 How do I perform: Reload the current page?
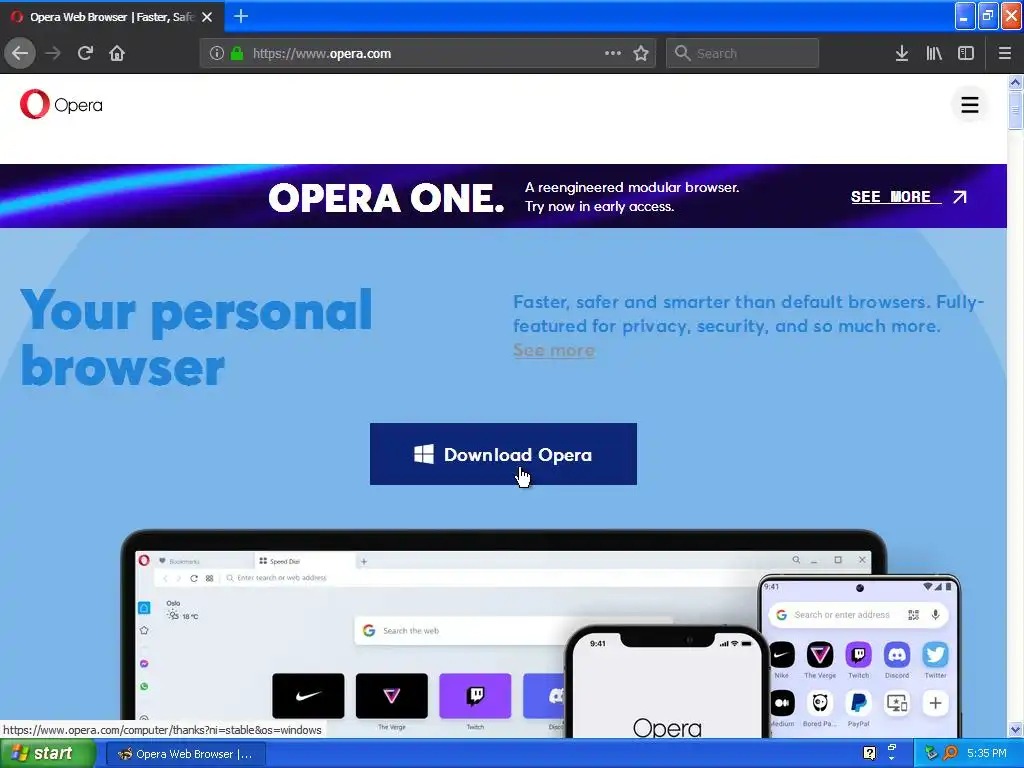tap(85, 53)
